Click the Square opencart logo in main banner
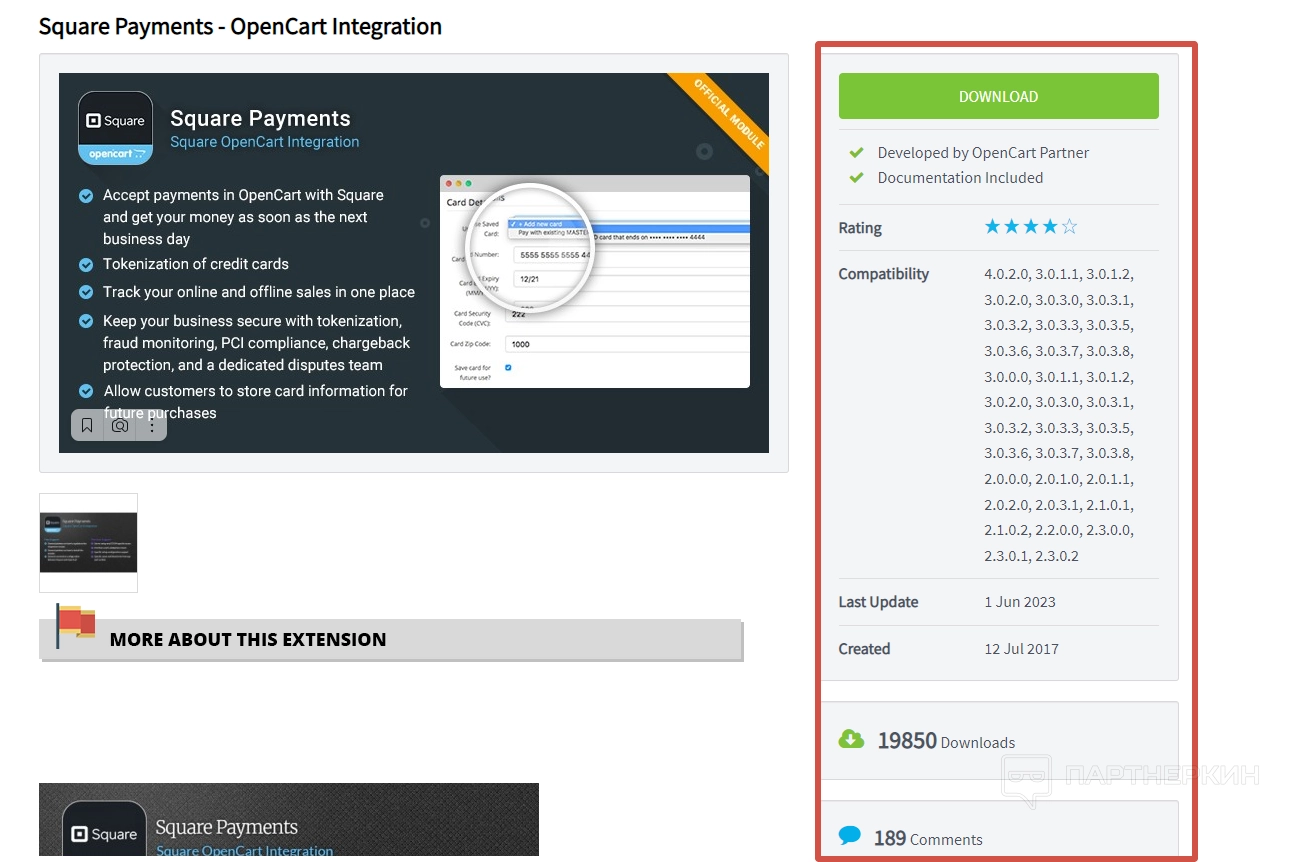The image size is (1311, 862). pos(115,128)
